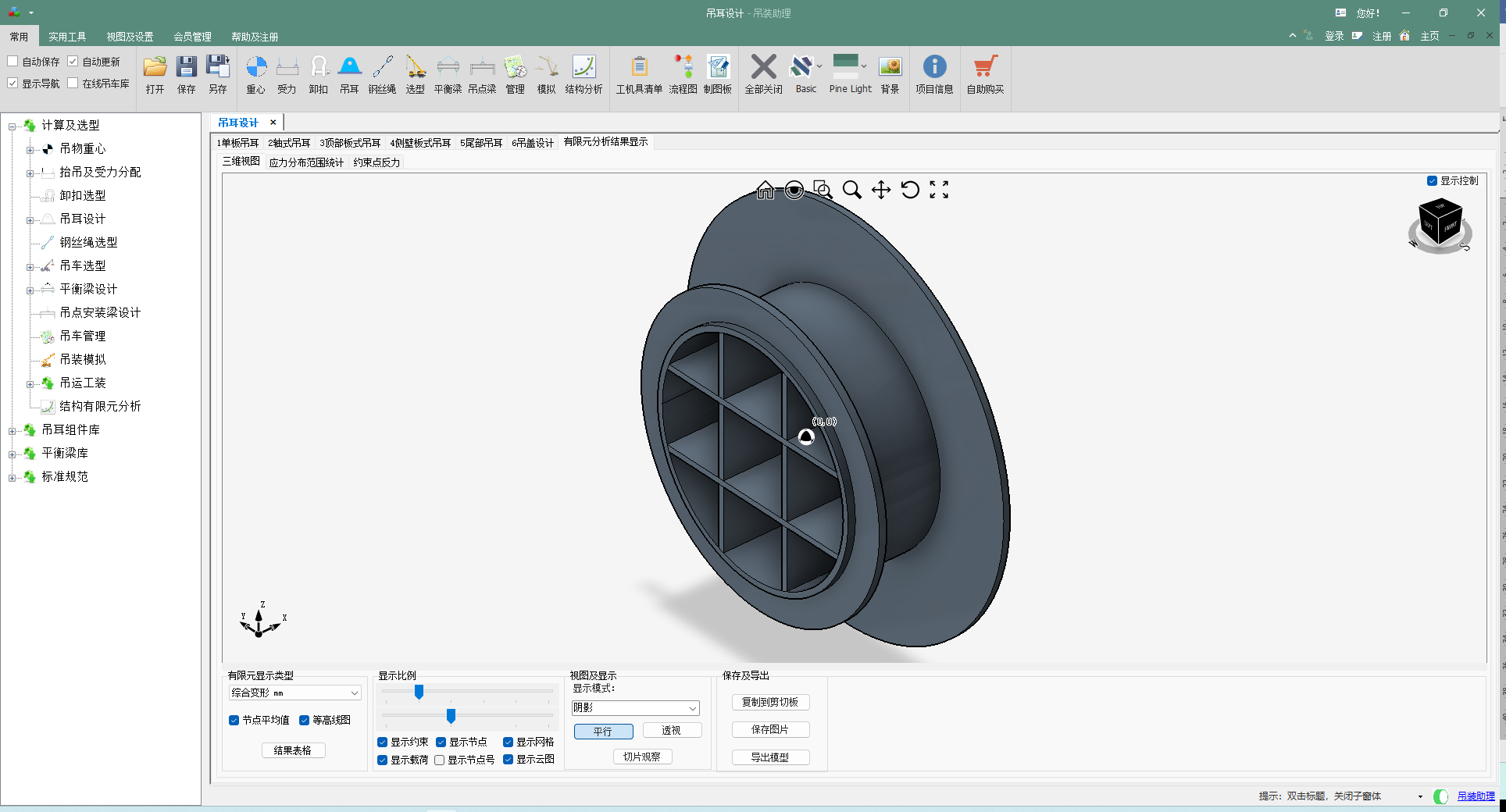Click the fullscreen fit icon in viewer
Screen dimensions: 1506x812
click(x=939, y=190)
